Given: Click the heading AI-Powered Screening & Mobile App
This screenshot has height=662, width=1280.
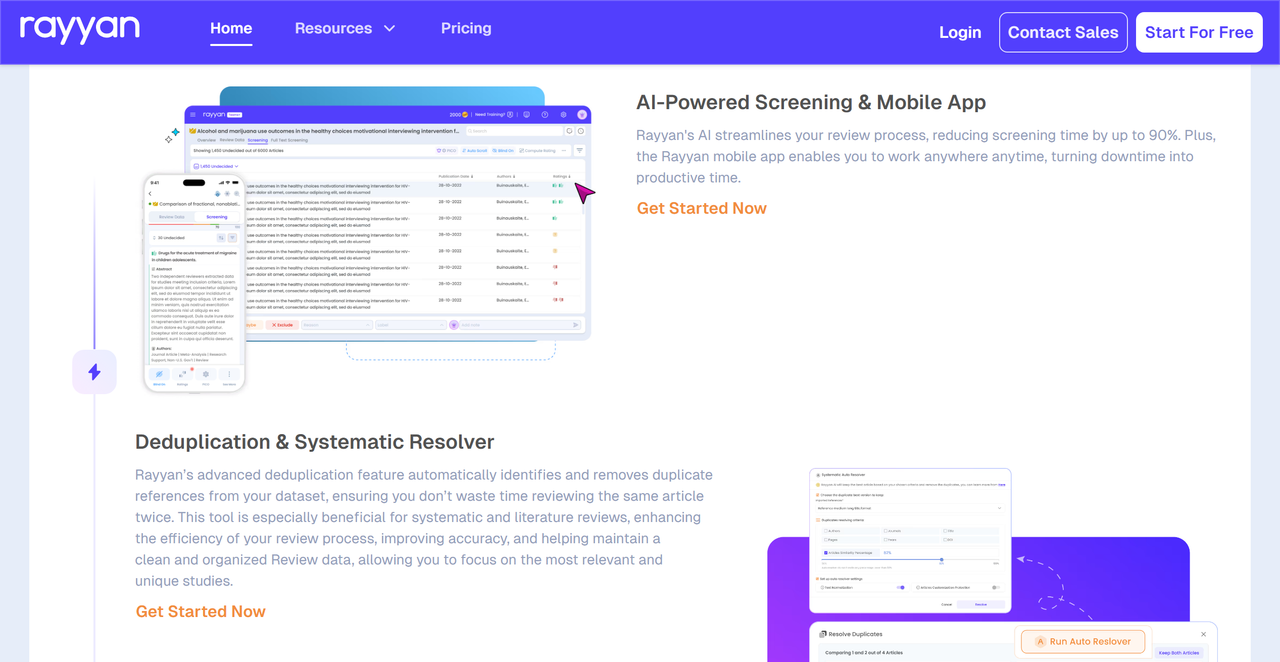Looking at the screenshot, I should point(811,102).
